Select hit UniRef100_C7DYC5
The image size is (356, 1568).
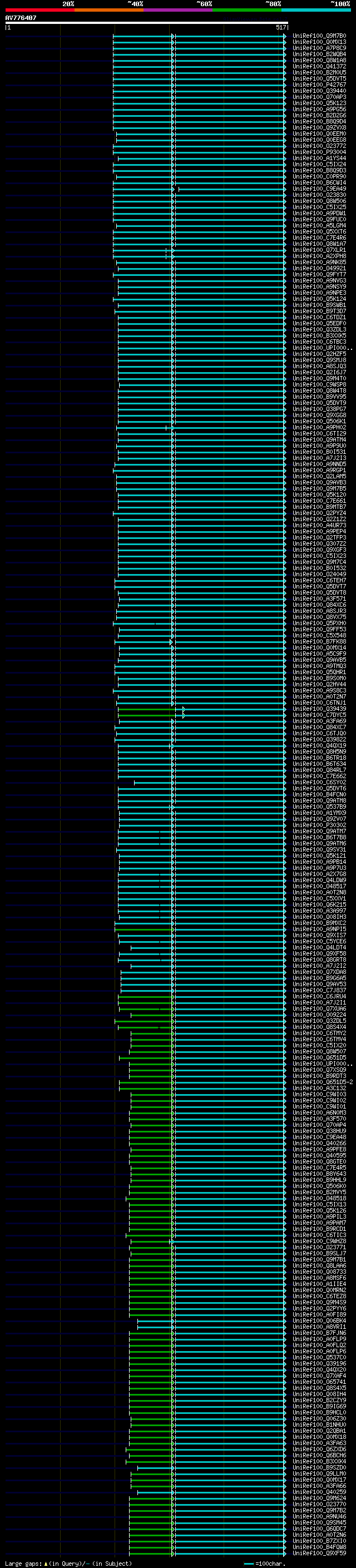pos(319,715)
